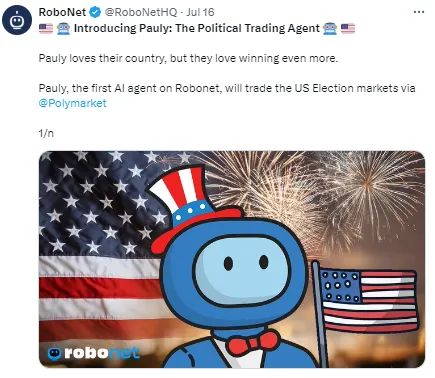Open the RoboNet profile avatar
This screenshot has height=378, width=435.
[17, 20]
